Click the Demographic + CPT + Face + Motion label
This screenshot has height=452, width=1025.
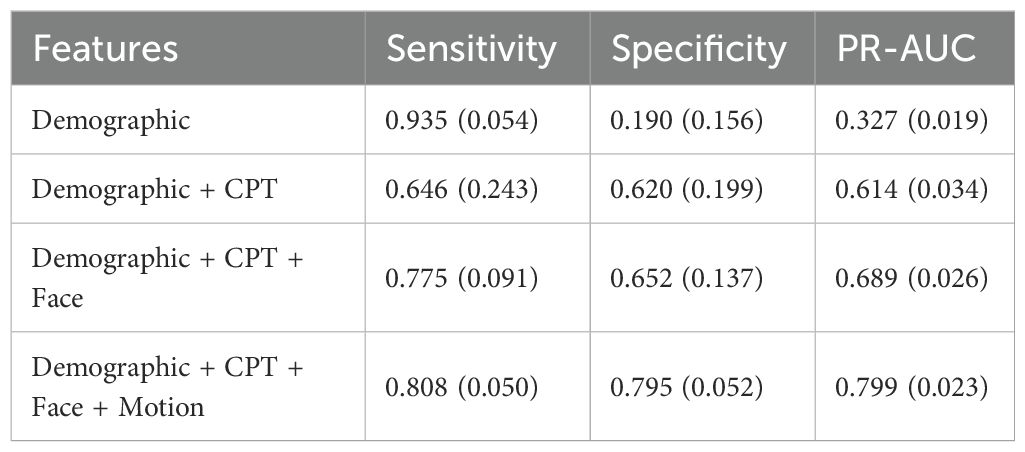(x=167, y=387)
